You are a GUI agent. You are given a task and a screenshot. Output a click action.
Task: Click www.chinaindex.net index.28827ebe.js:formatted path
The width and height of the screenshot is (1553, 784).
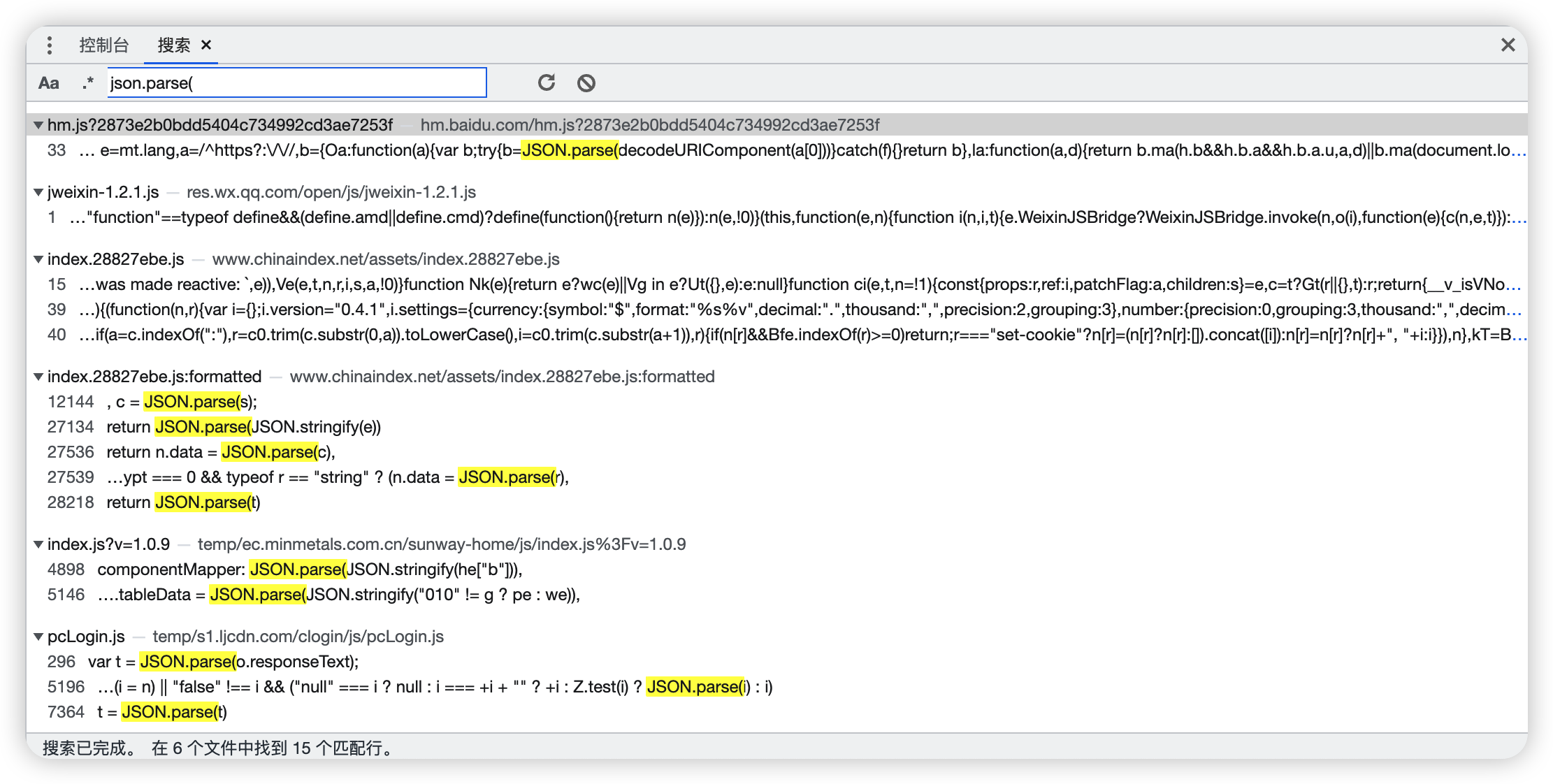coord(503,377)
